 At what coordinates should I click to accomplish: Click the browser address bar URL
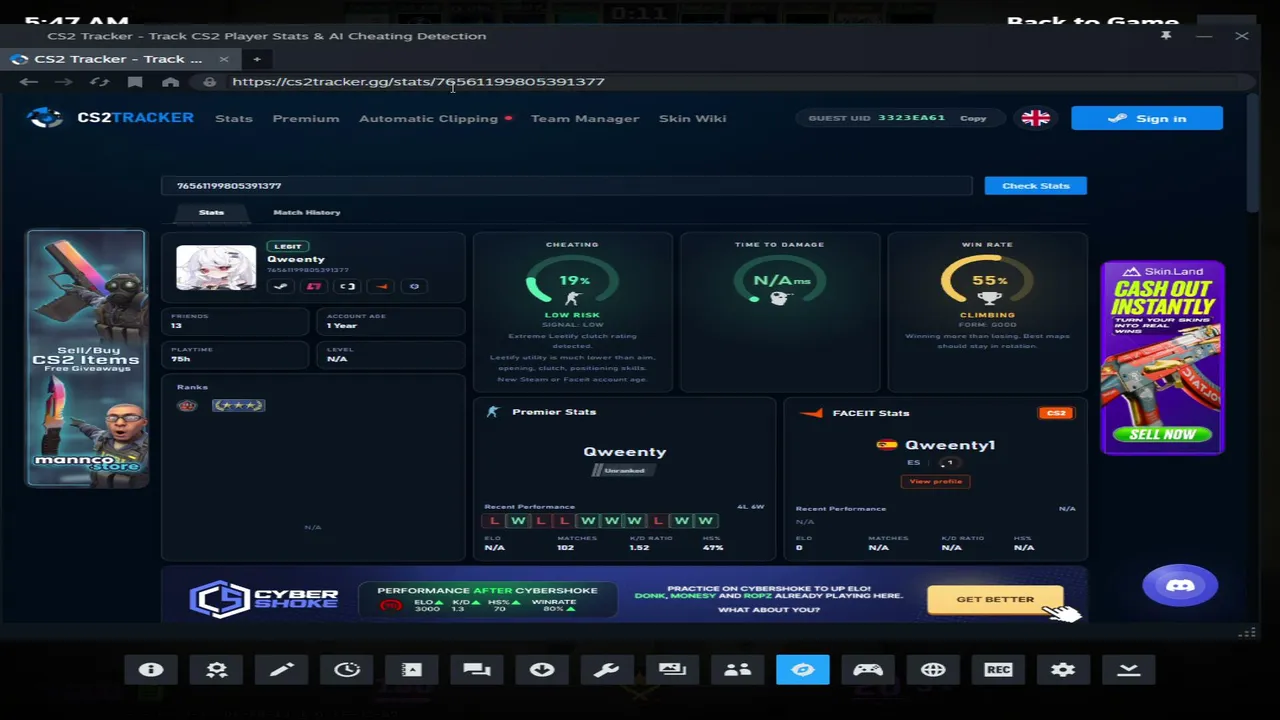[418, 82]
